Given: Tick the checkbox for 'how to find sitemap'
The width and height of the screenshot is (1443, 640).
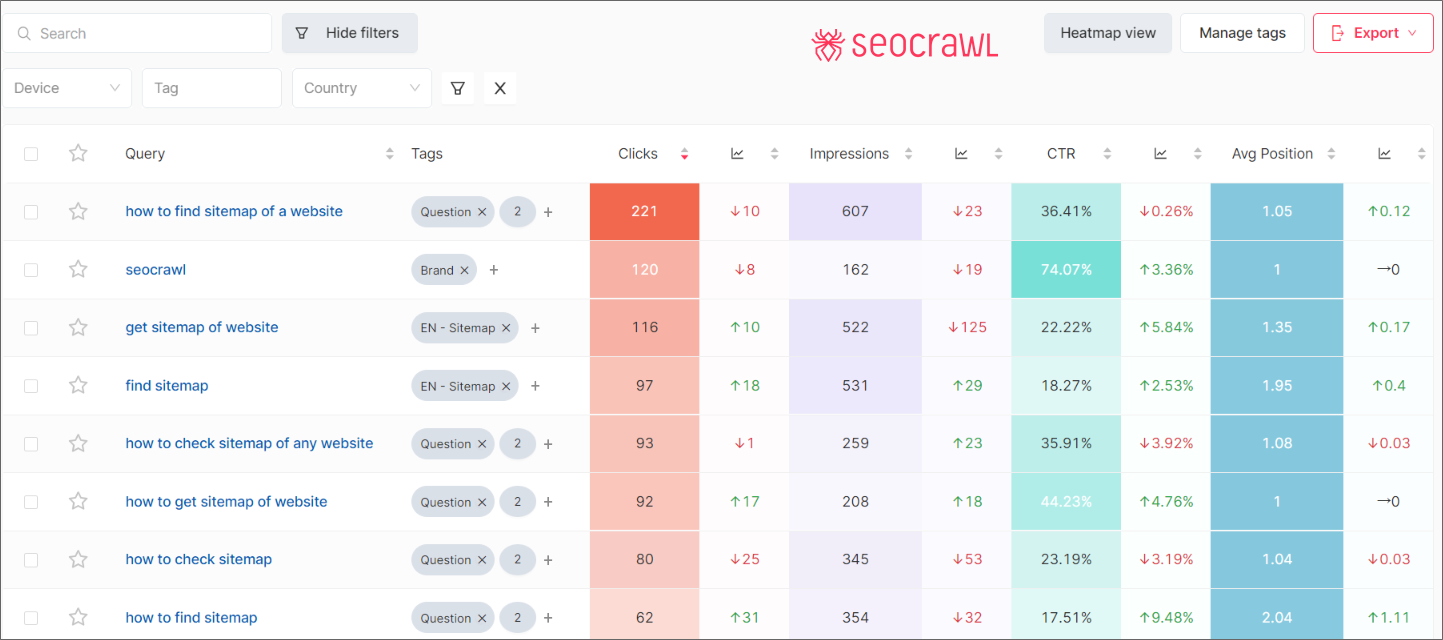Looking at the screenshot, I should [31, 618].
